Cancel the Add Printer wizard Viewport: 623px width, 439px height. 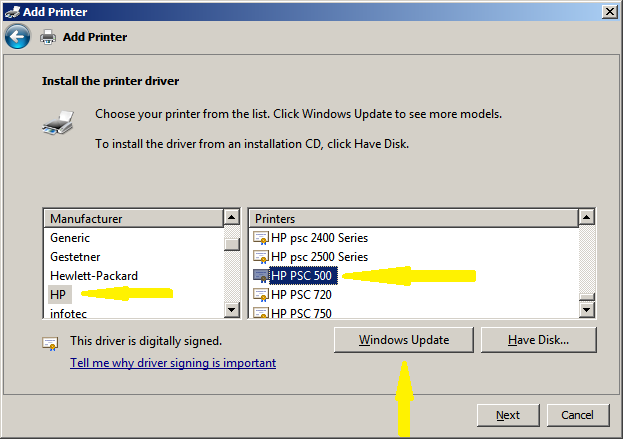tap(578, 415)
